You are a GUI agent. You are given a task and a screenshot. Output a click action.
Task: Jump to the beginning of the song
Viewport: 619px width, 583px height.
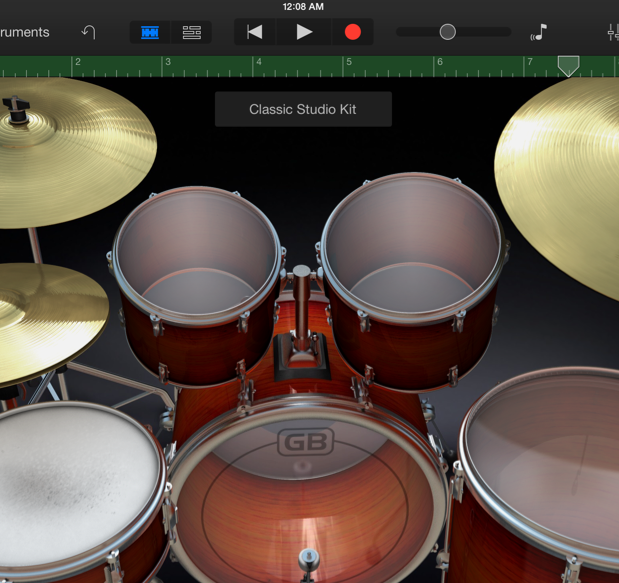point(255,32)
